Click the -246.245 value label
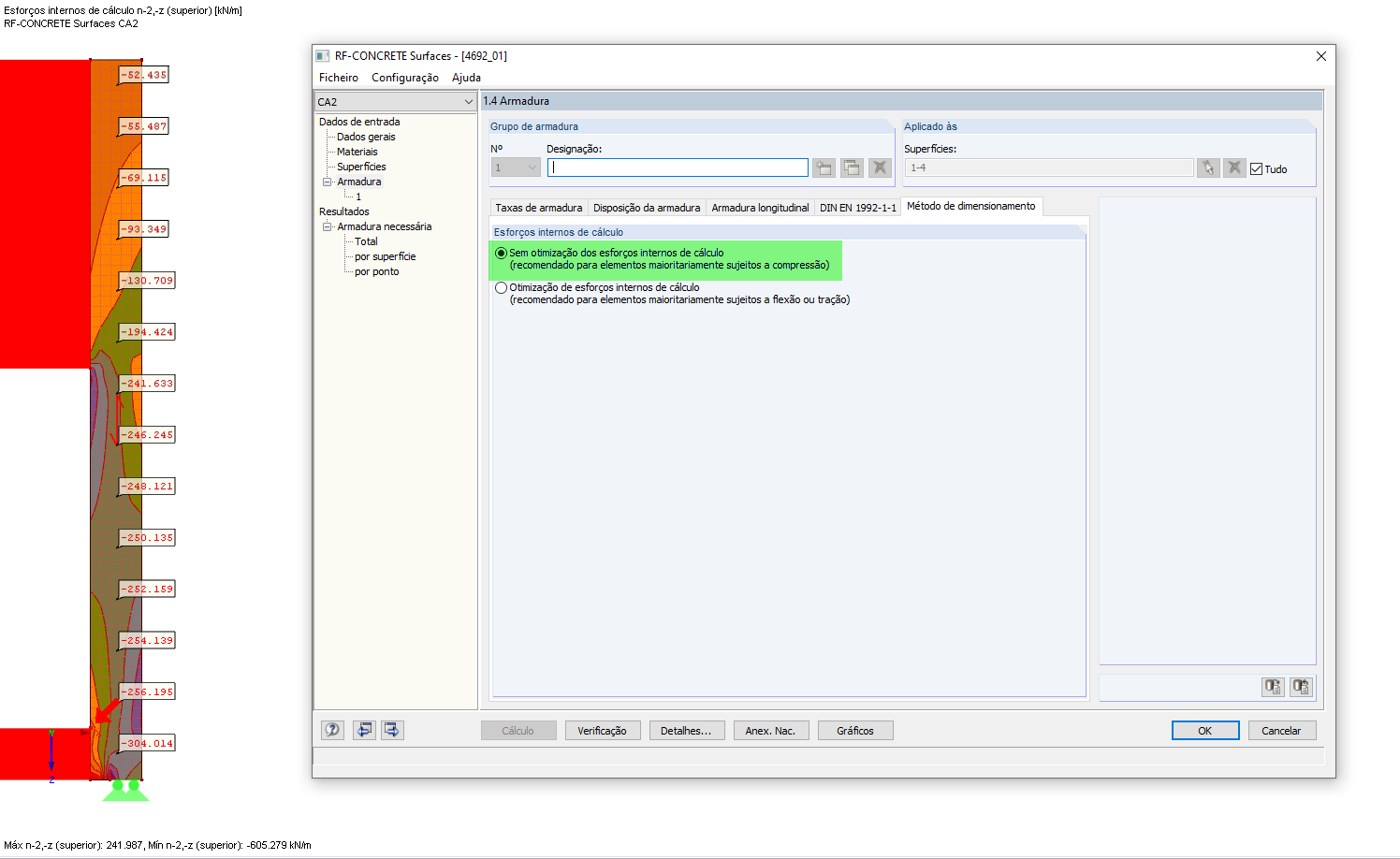Viewport: 1400px width, 859px height. [147, 435]
